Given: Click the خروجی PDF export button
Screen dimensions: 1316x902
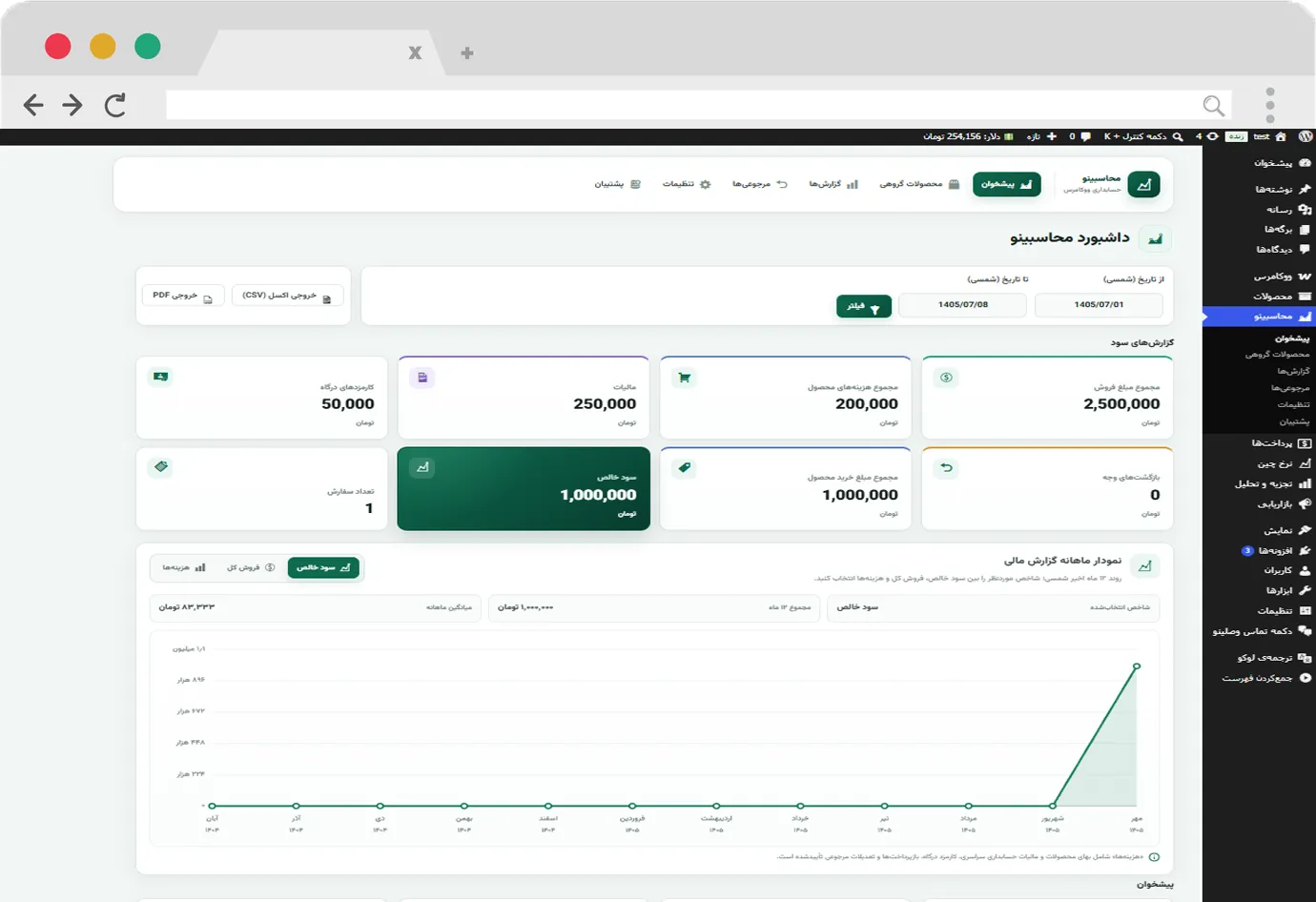Looking at the screenshot, I should (x=183, y=296).
